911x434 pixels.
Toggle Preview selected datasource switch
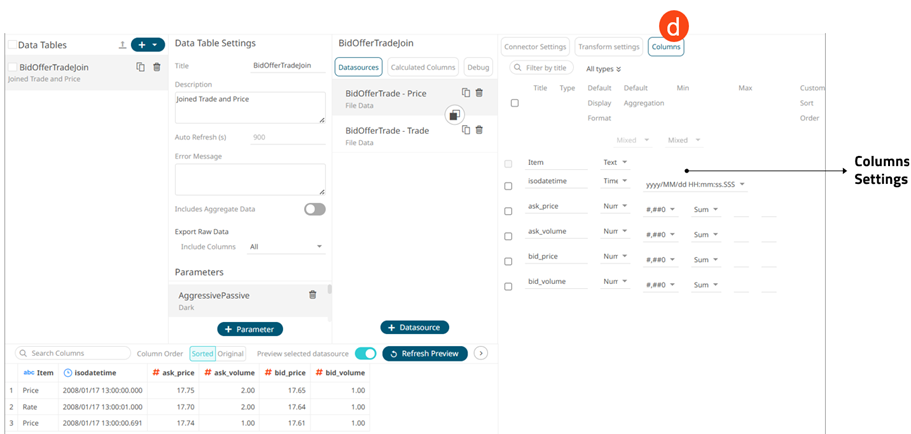click(x=365, y=353)
